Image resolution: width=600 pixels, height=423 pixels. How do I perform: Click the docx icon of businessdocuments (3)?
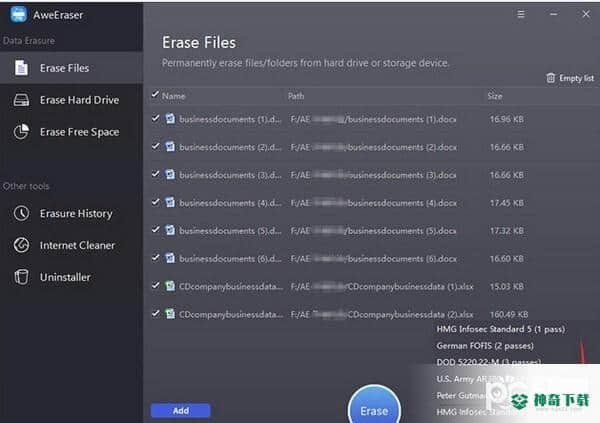point(170,175)
